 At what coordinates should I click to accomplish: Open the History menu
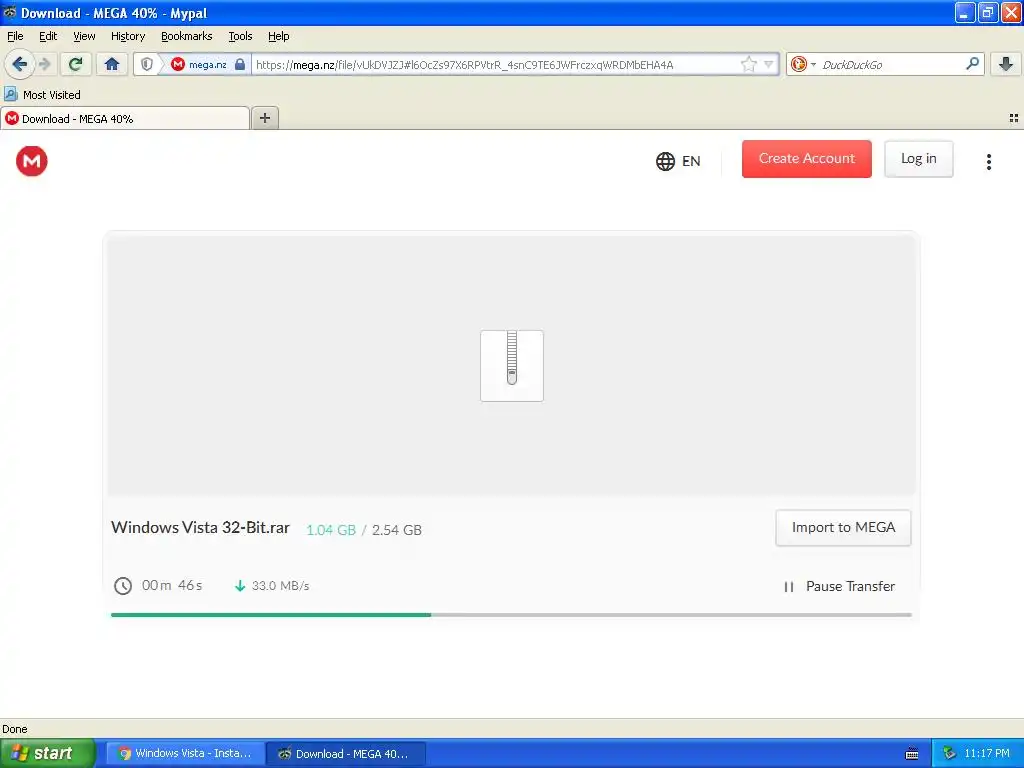(x=128, y=36)
